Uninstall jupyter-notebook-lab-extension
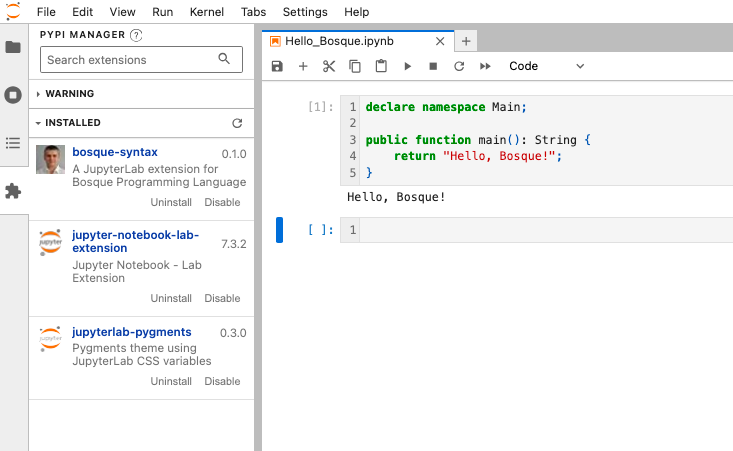 tap(171, 298)
